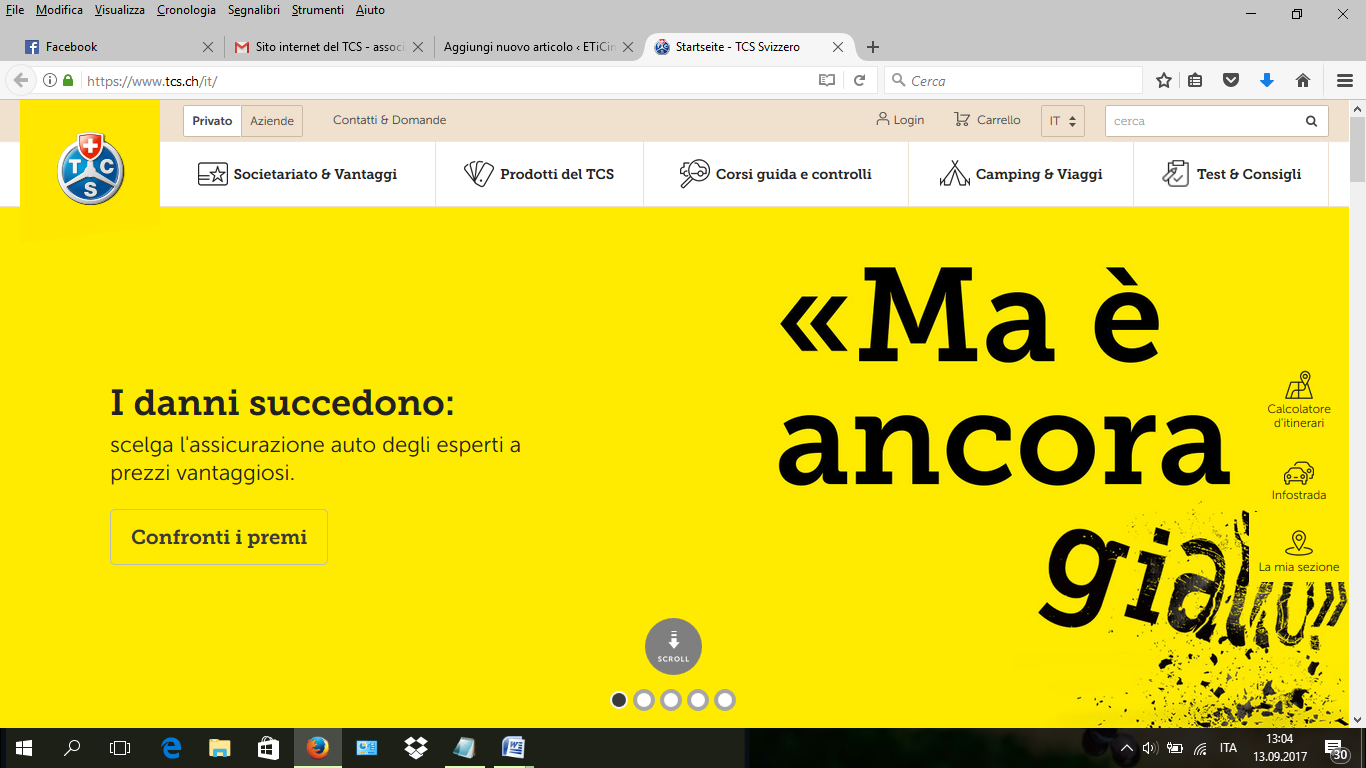Bookmark this page with star icon
Viewport: 1366px width, 768px height.
(1164, 81)
